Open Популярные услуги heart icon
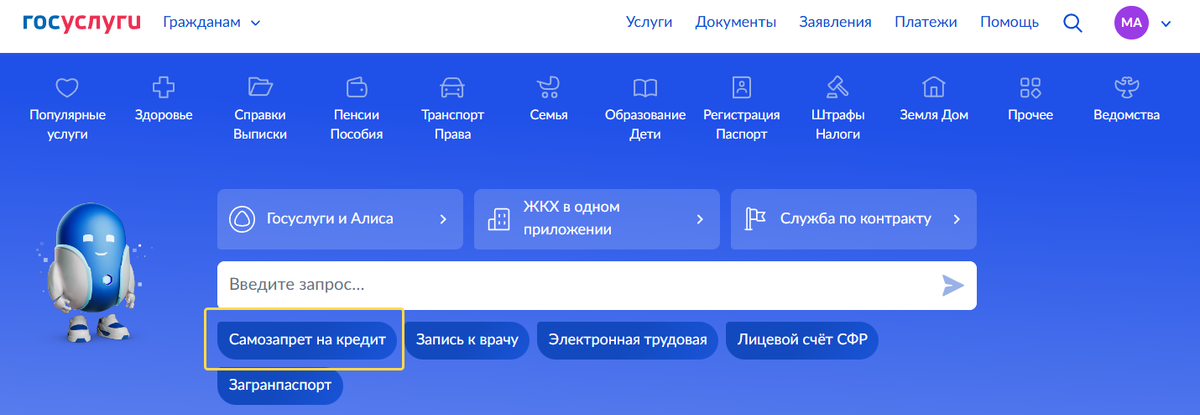This screenshot has height=415, width=1200. click(67, 87)
